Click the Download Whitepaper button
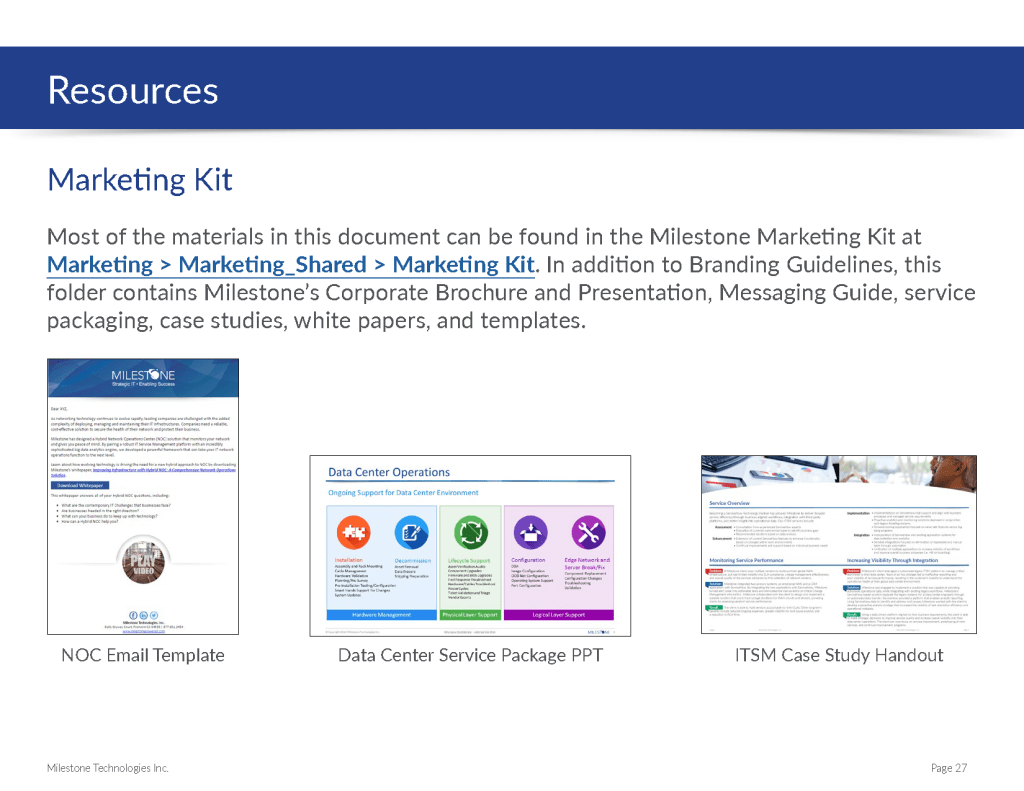The image size is (1024, 791). [80, 485]
